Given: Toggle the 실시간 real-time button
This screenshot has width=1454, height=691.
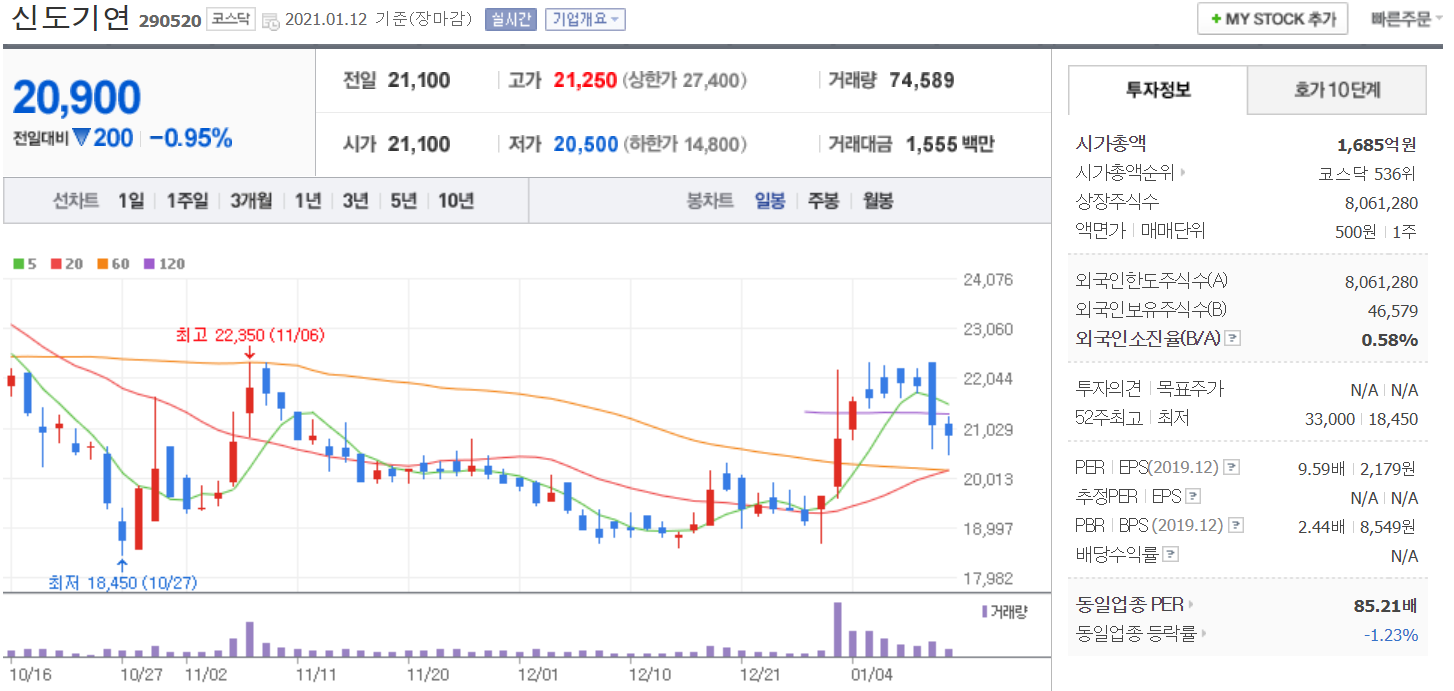Looking at the screenshot, I should pyautogui.click(x=511, y=20).
